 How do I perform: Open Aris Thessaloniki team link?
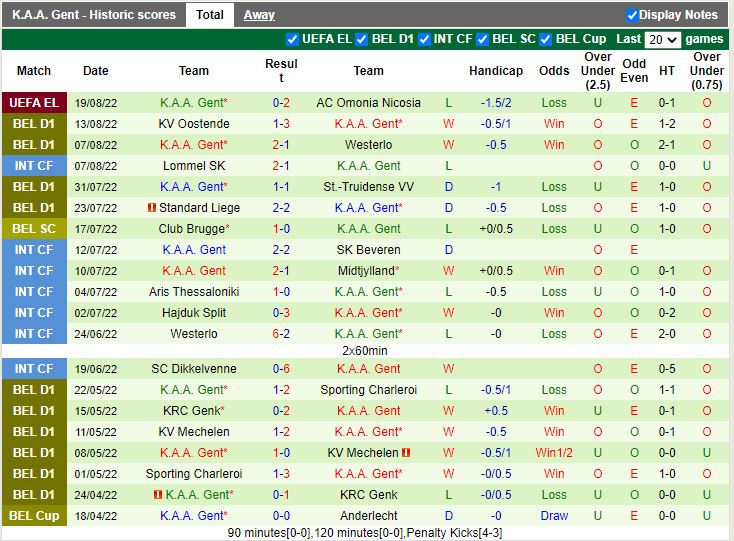coord(194,292)
